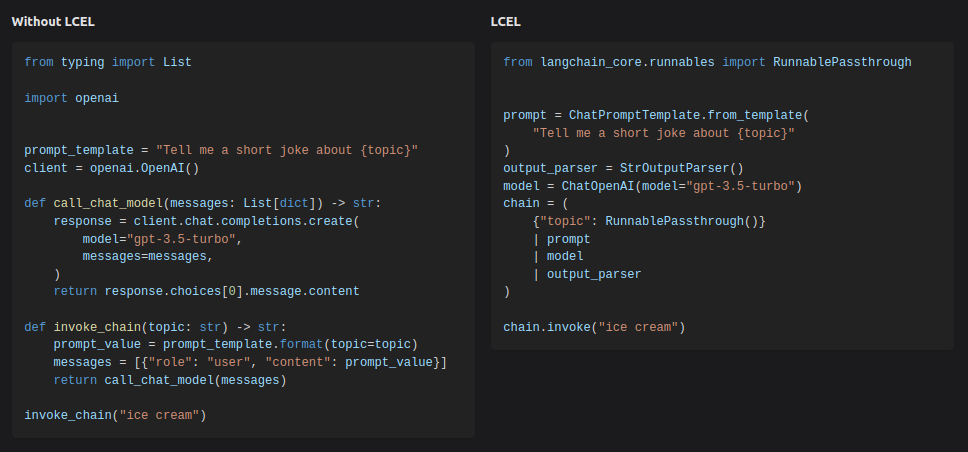Click the joke string inside from_template

point(664,133)
